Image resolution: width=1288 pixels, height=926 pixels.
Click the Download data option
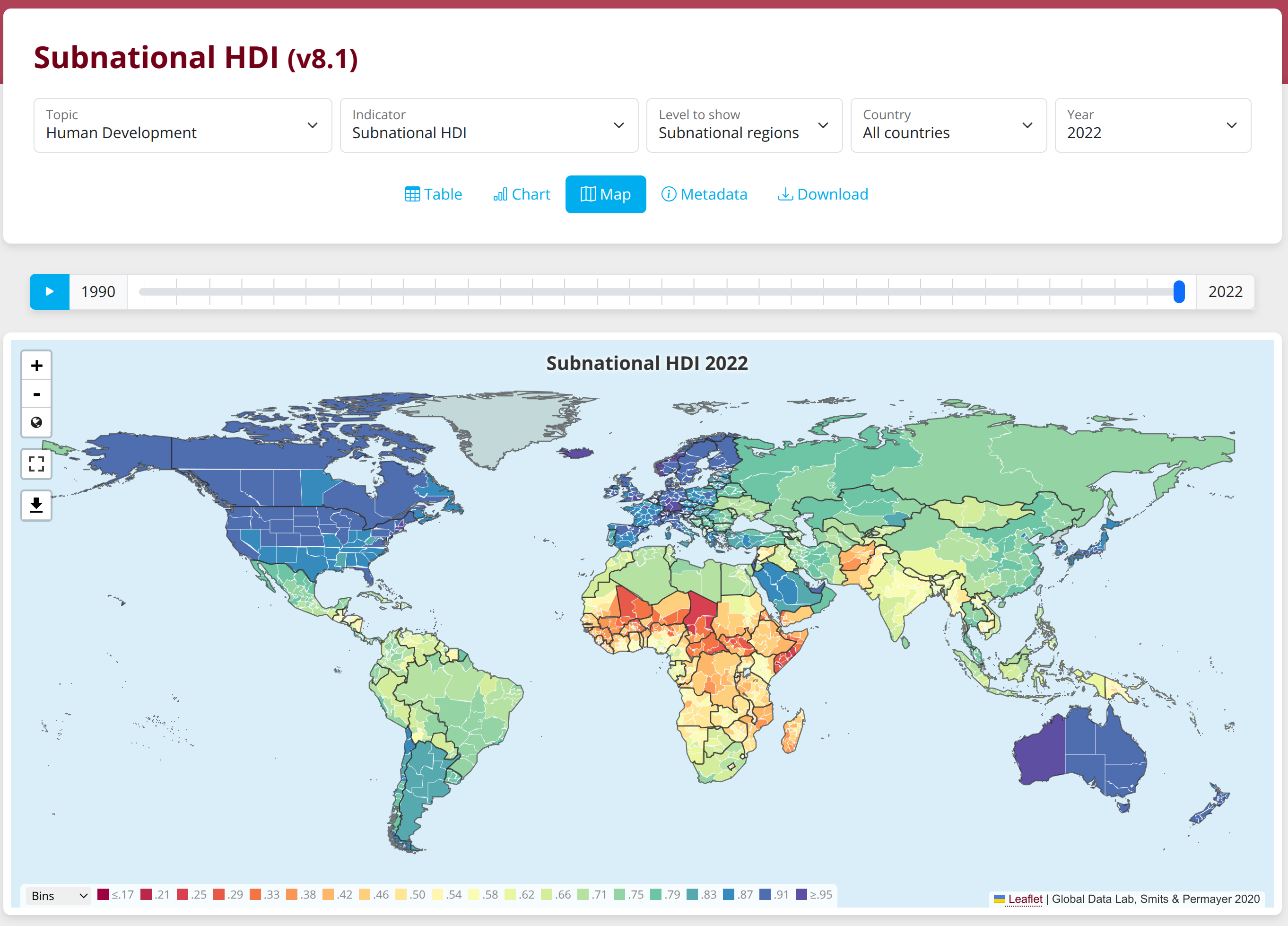click(822, 194)
